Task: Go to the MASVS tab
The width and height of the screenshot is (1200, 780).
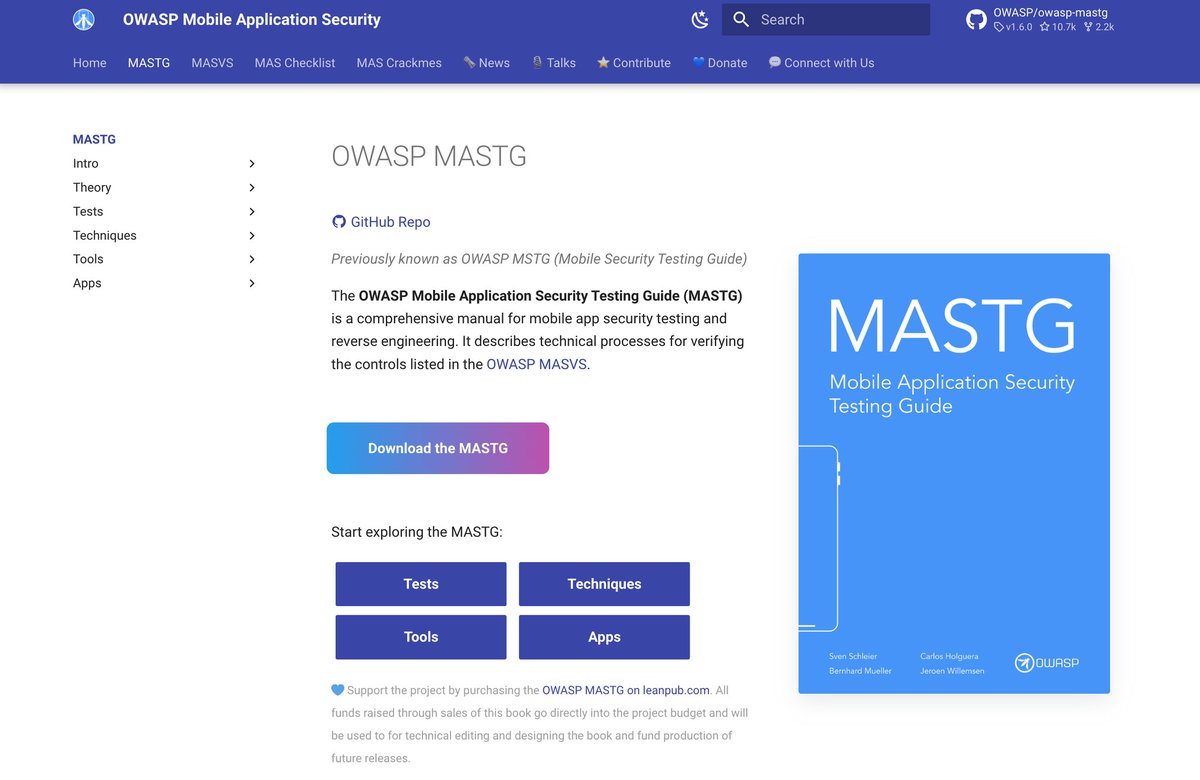Action: coord(212,63)
